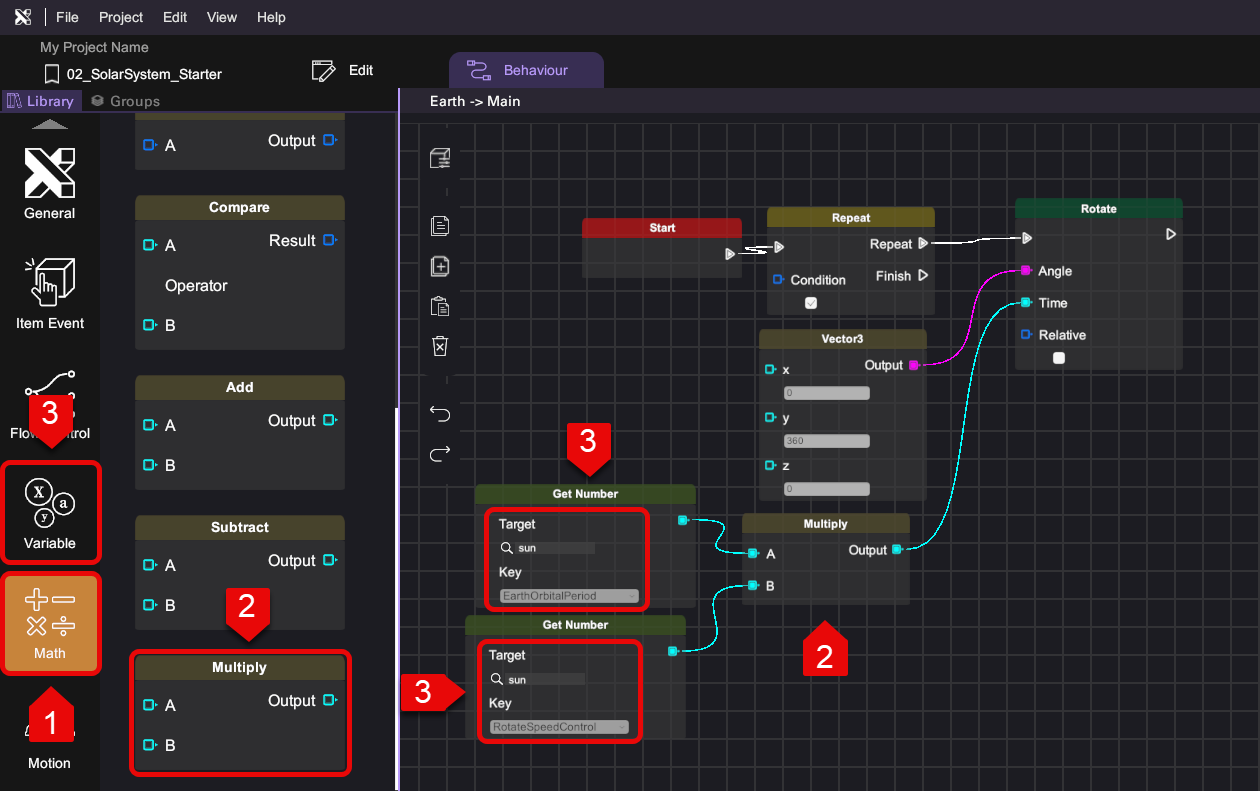Click the 'Earth -> Main' breadcrumb text
1260x791 pixels.
point(475,101)
